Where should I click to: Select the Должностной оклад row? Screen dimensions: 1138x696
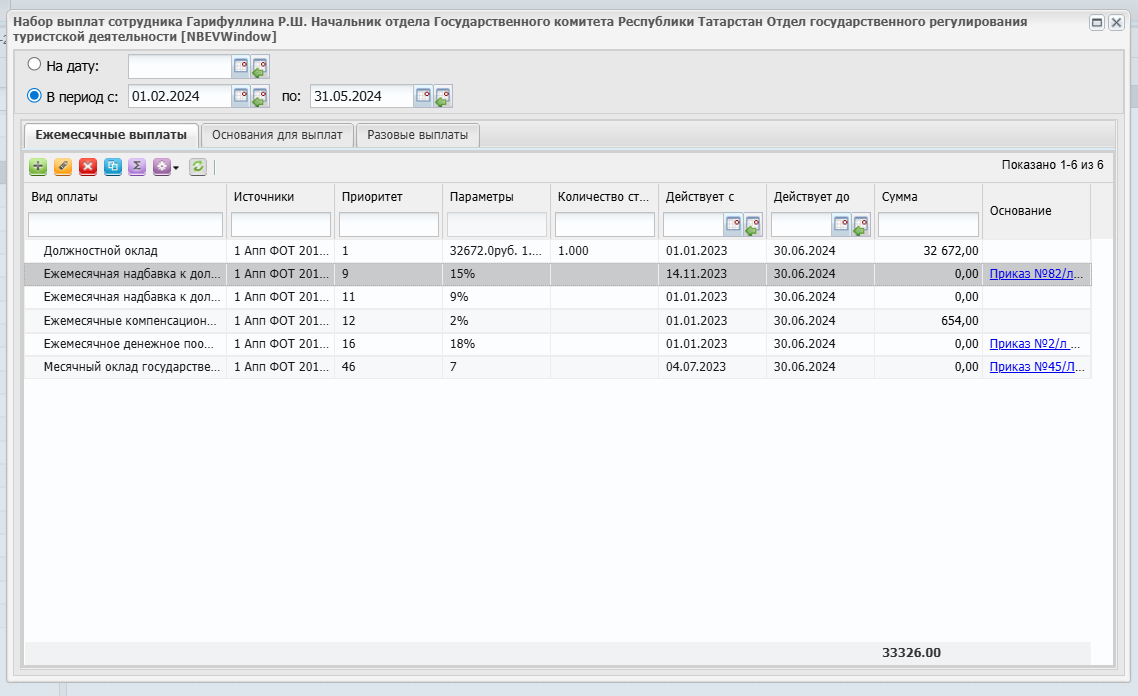(557, 250)
